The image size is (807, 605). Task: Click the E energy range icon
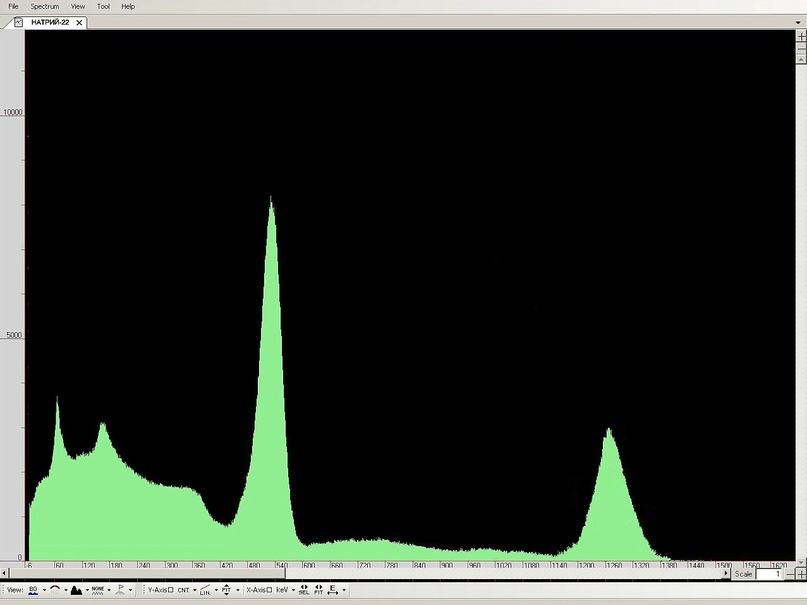(x=332, y=590)
